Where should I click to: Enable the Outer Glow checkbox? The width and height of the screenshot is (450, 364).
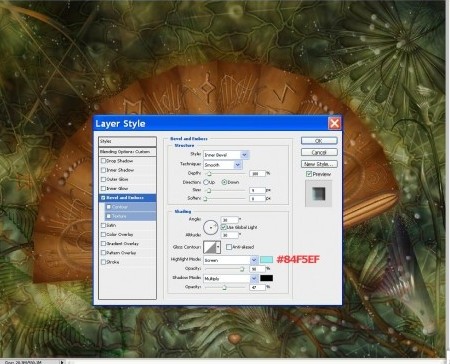[103, 179]
